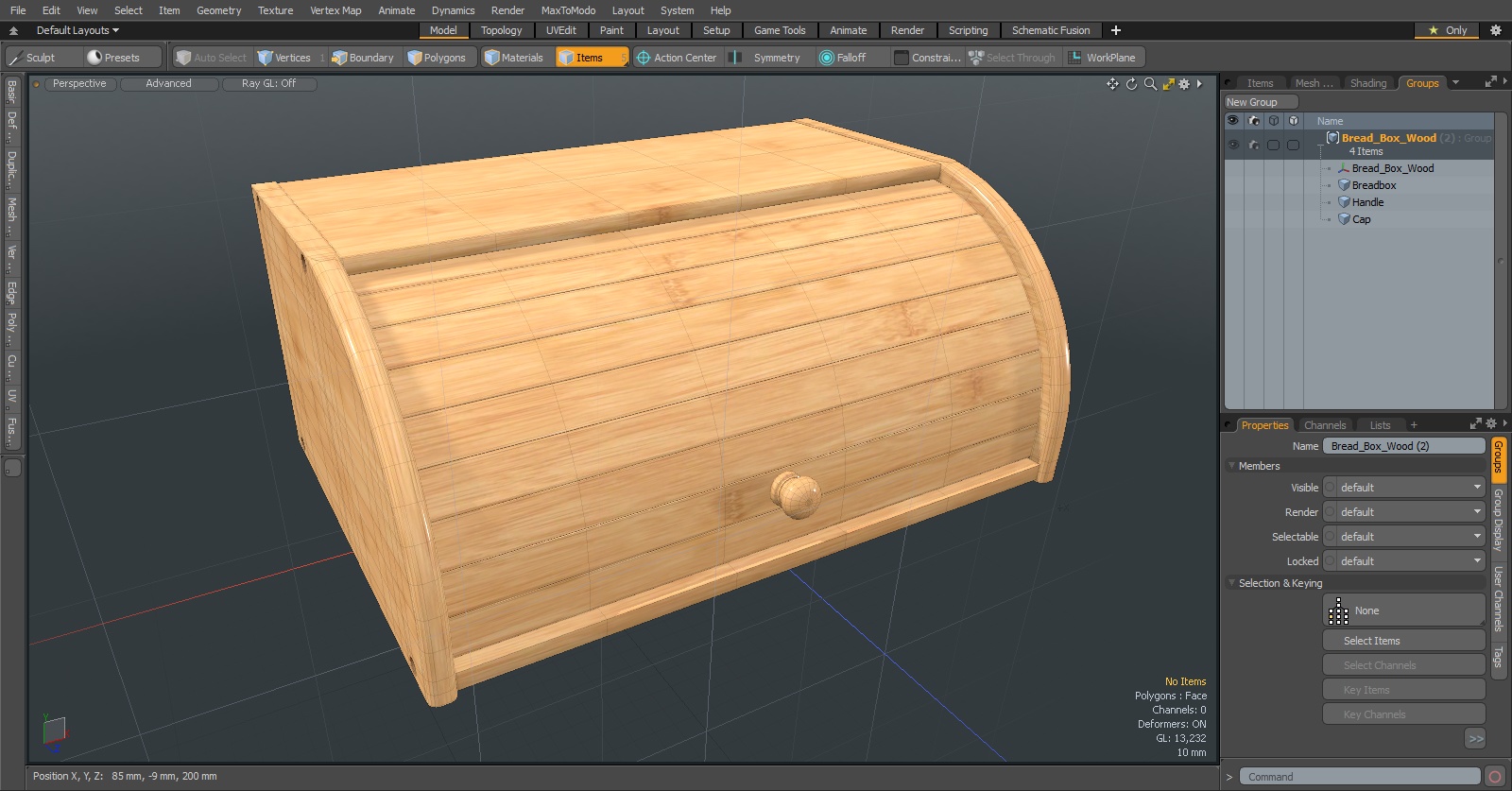
Task: Click the viewport move/pan icon
Action: [x=1112, y=84]
